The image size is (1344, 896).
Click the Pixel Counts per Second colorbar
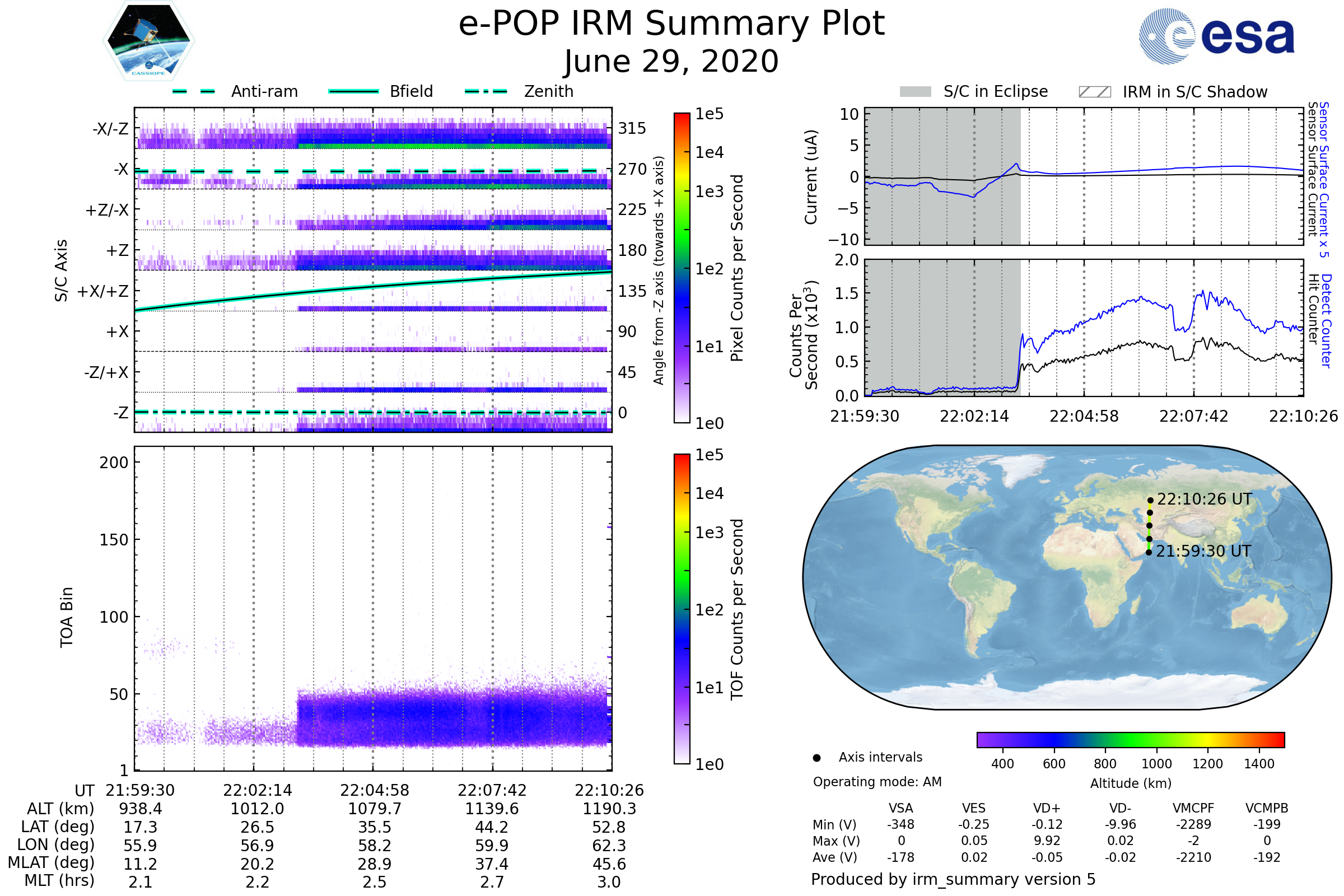[x=682, y=268]
